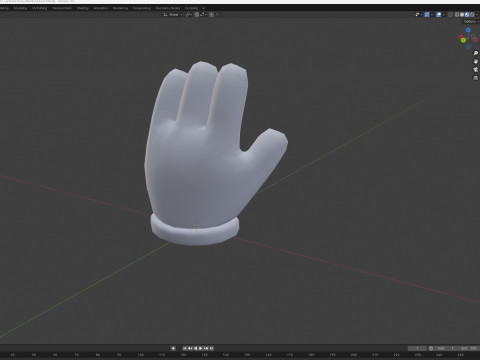Add a new workspace with plus button
Viewport: 480px width, 360px height.
203,8
